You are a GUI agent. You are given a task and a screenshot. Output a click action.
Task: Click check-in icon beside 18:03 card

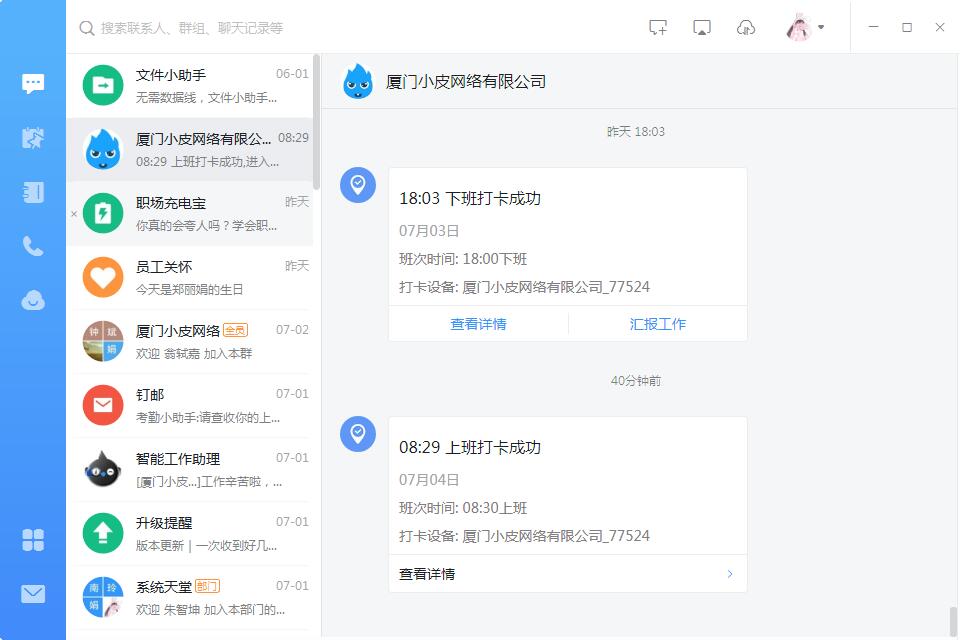click(358, 185)
